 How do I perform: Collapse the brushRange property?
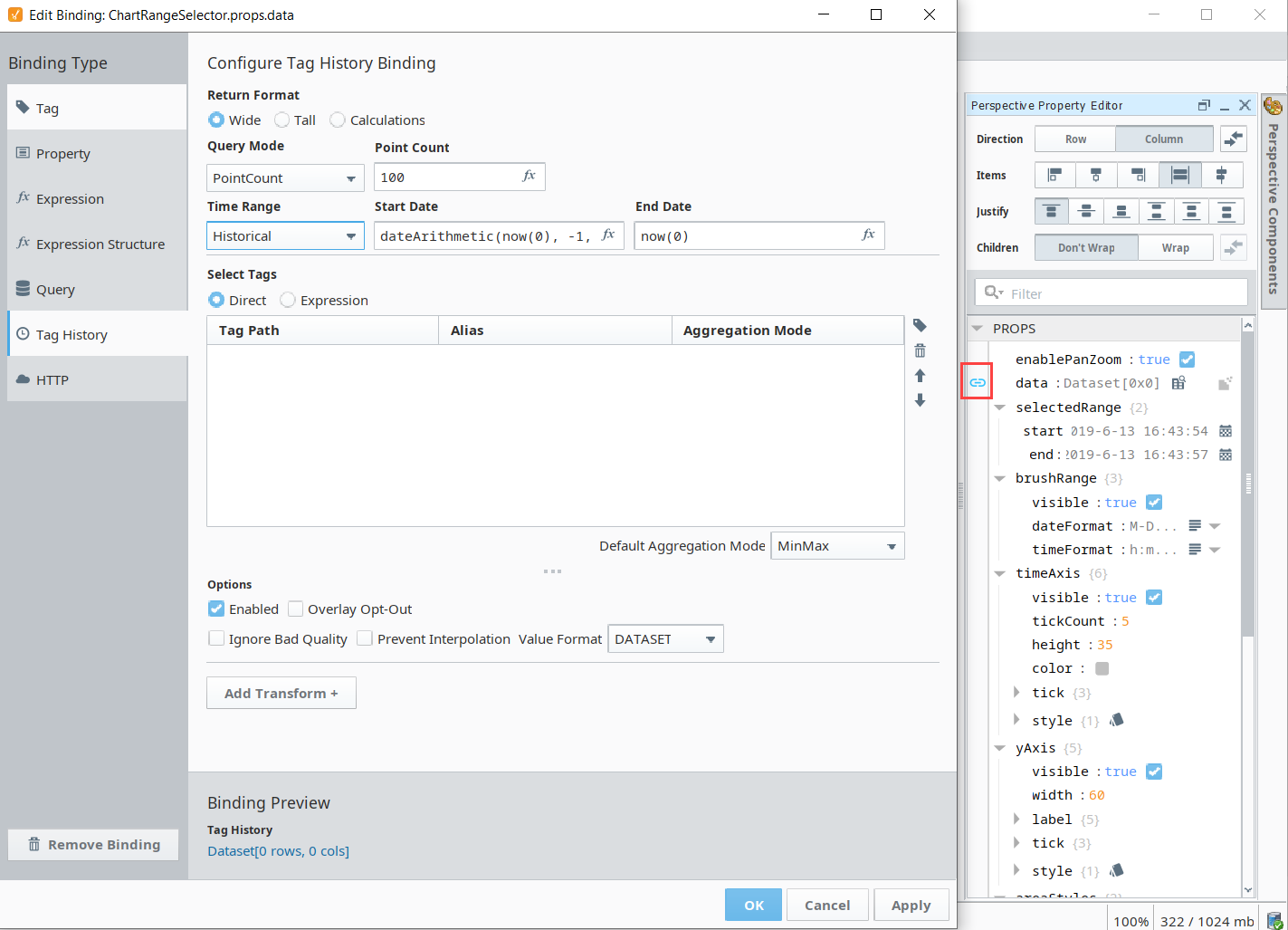(1000, 478)
